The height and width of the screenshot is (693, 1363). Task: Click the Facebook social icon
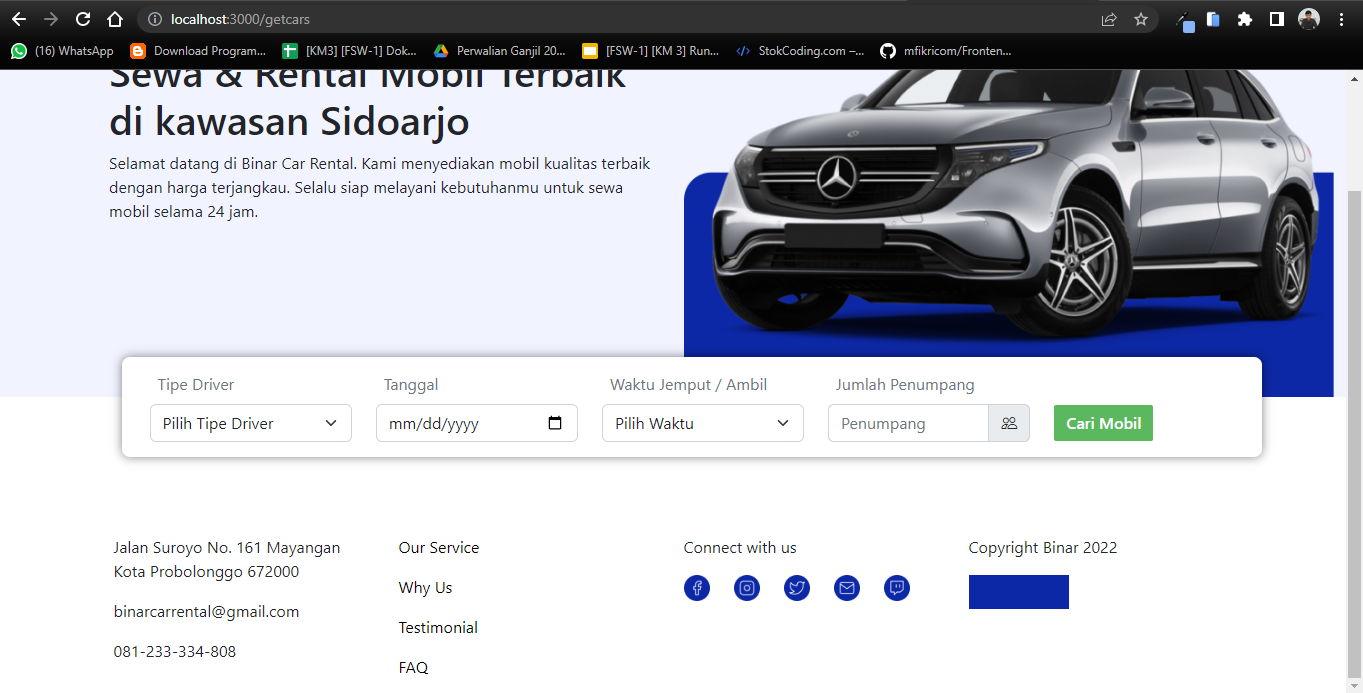[x=697, y=588]
